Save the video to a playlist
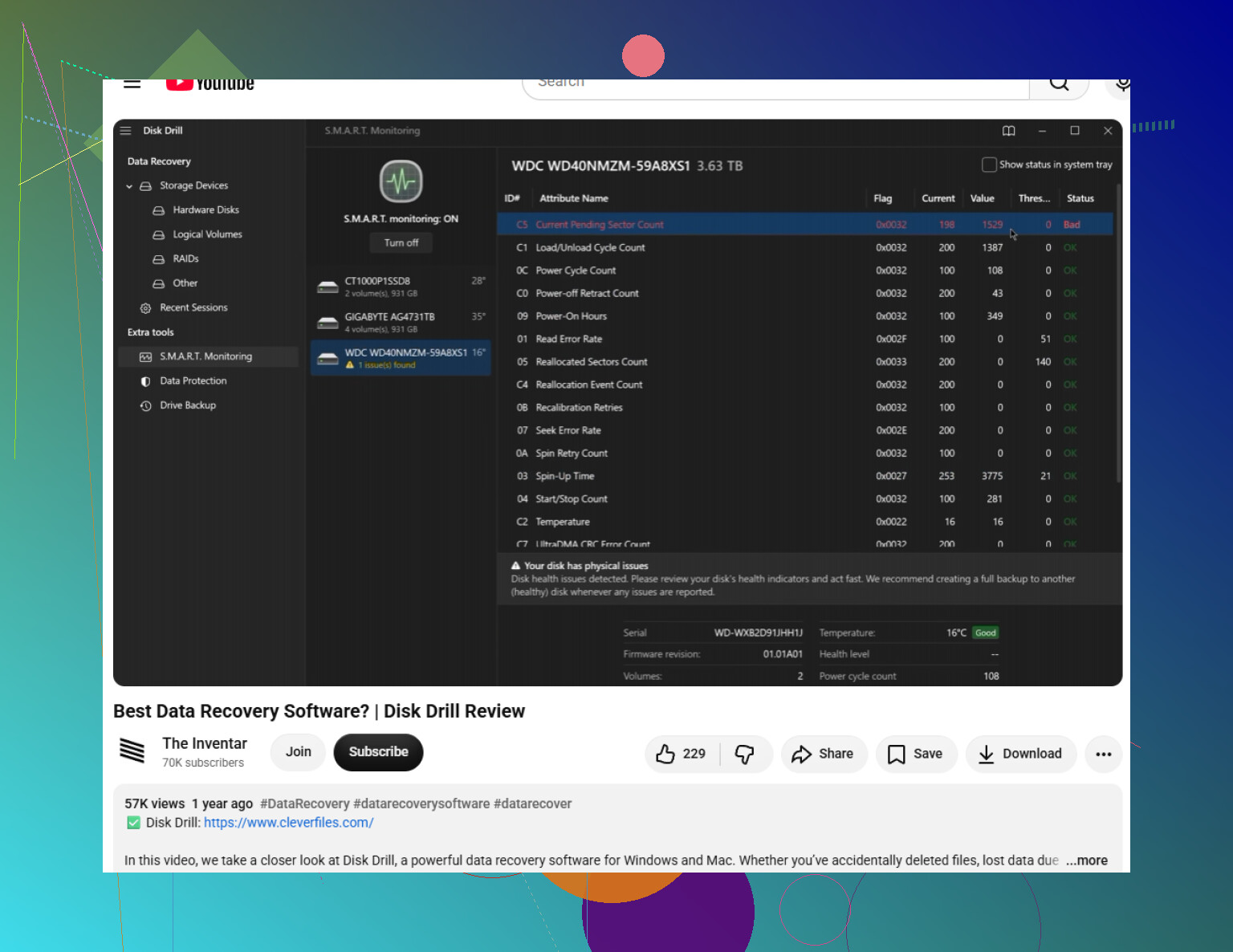Image resolution: width=1233 pixels, height=952 pixels. (916, 754)
